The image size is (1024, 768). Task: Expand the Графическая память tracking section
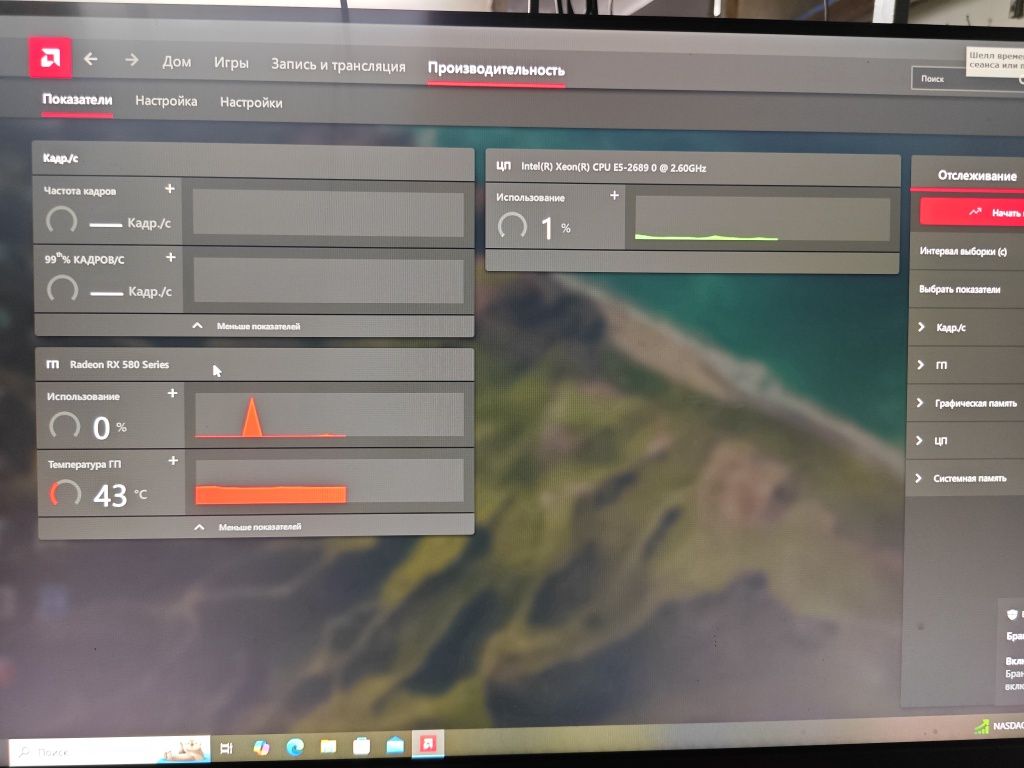pyautogui.click(x=967, y=403)
